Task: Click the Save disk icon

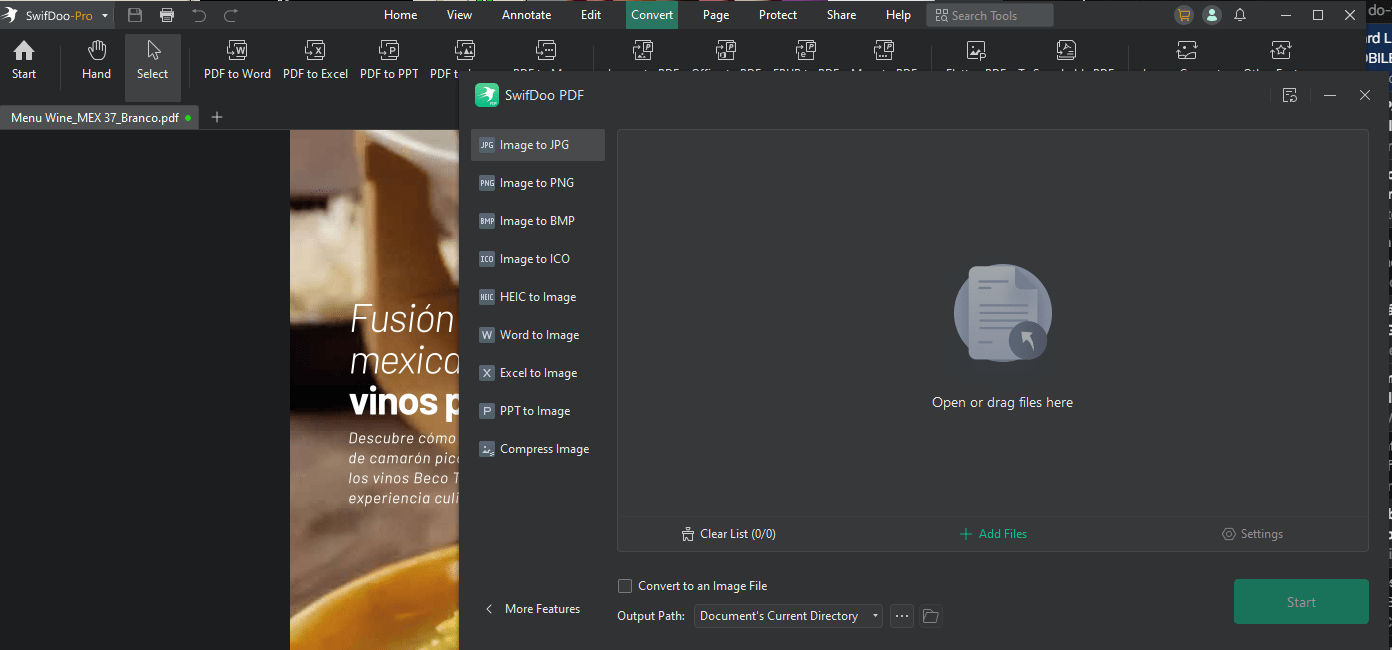Action: pyautogui.click(x=135, y=15)
